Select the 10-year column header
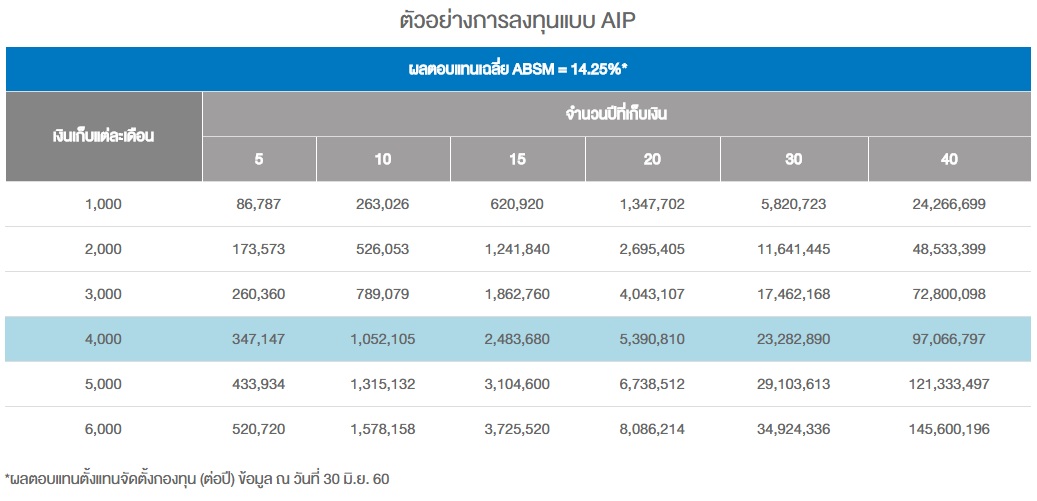The height and width of the screenshot is (501, 1037). (x=384, y=159)
